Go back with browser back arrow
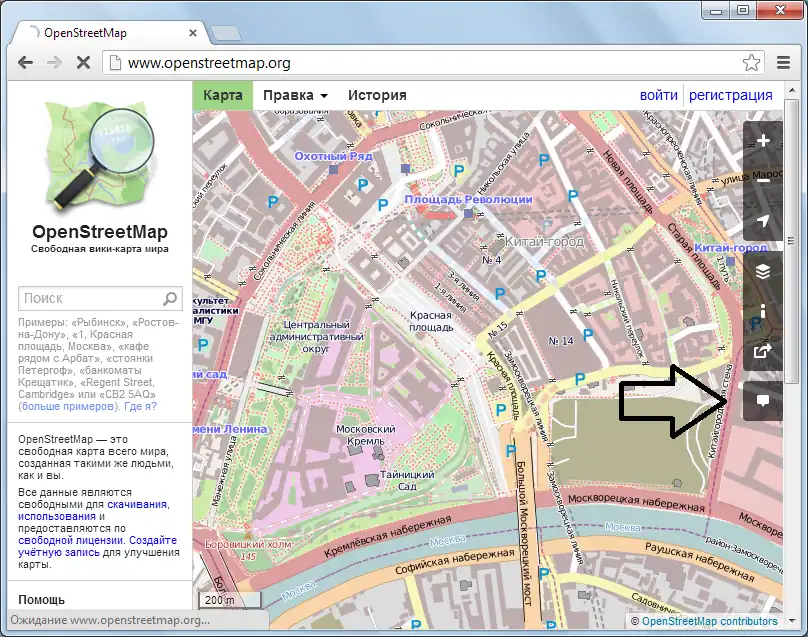808x637 pixels. click(x=25, y=63)
